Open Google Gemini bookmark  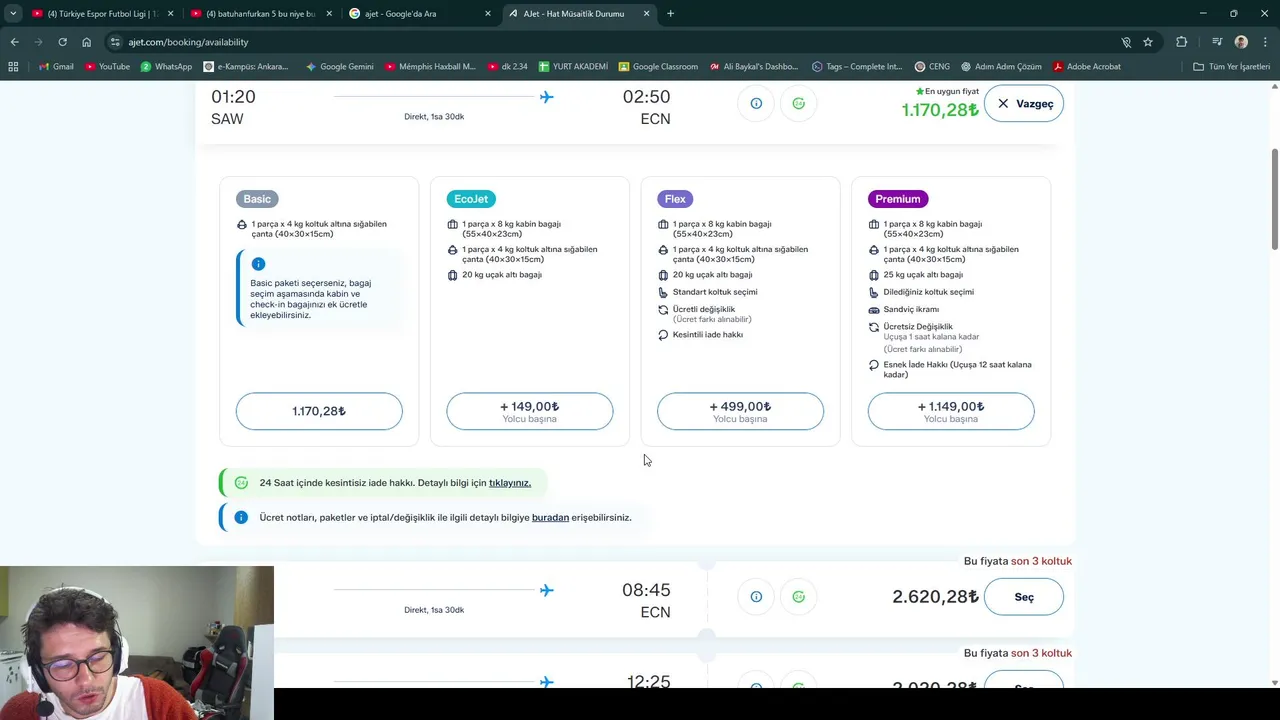[340, 67]
